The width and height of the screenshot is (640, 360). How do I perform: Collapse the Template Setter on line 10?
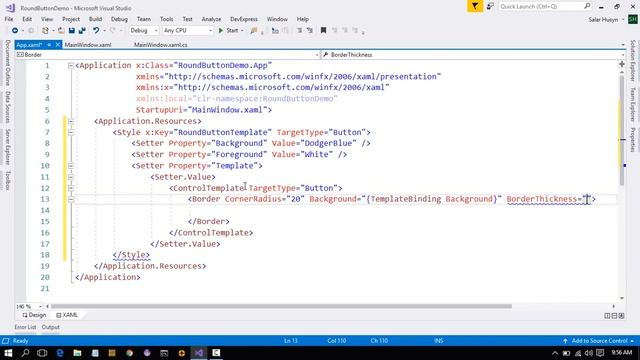coord(71,166)
